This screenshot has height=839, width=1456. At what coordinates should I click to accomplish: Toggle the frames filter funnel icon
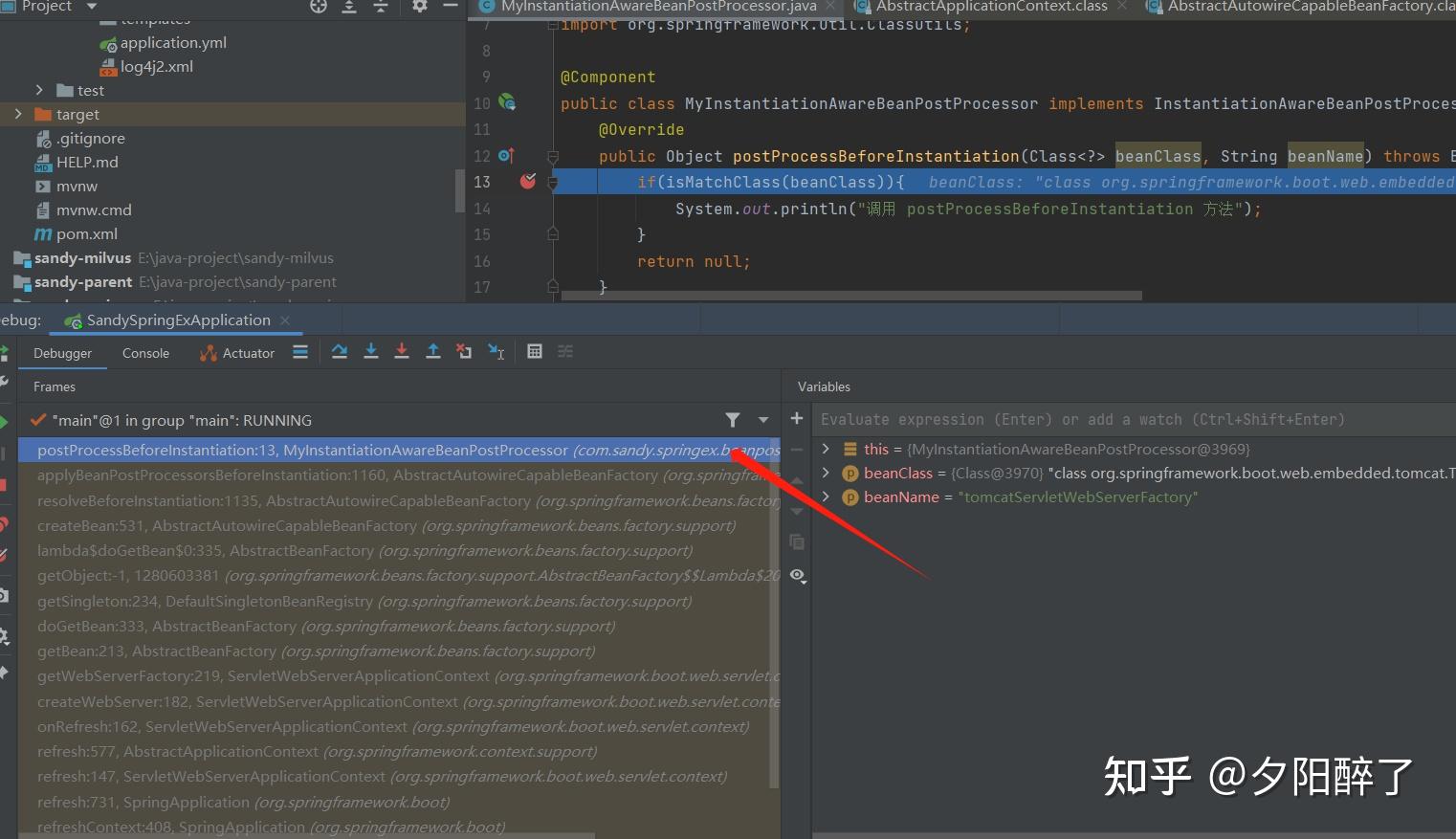[x=733, y=420]
